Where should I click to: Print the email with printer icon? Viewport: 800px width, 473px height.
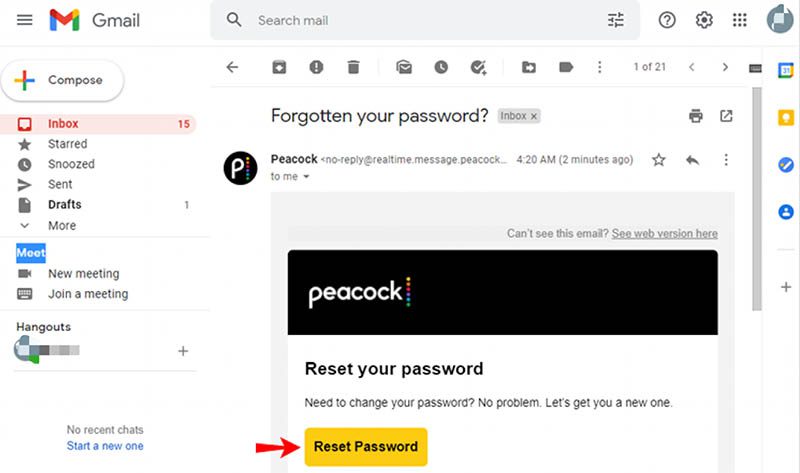click(696, 116)
